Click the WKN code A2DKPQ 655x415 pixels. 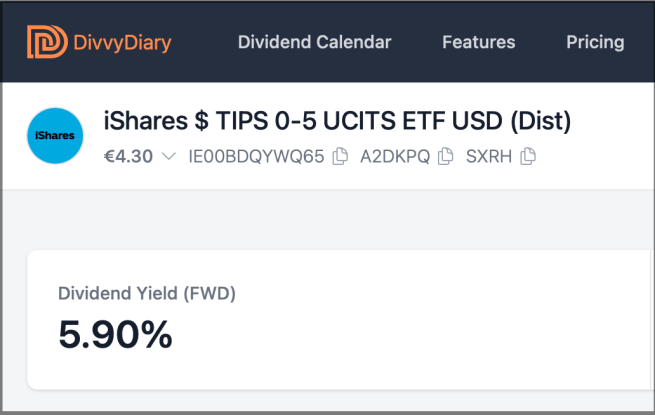click(x=396, y=156)
